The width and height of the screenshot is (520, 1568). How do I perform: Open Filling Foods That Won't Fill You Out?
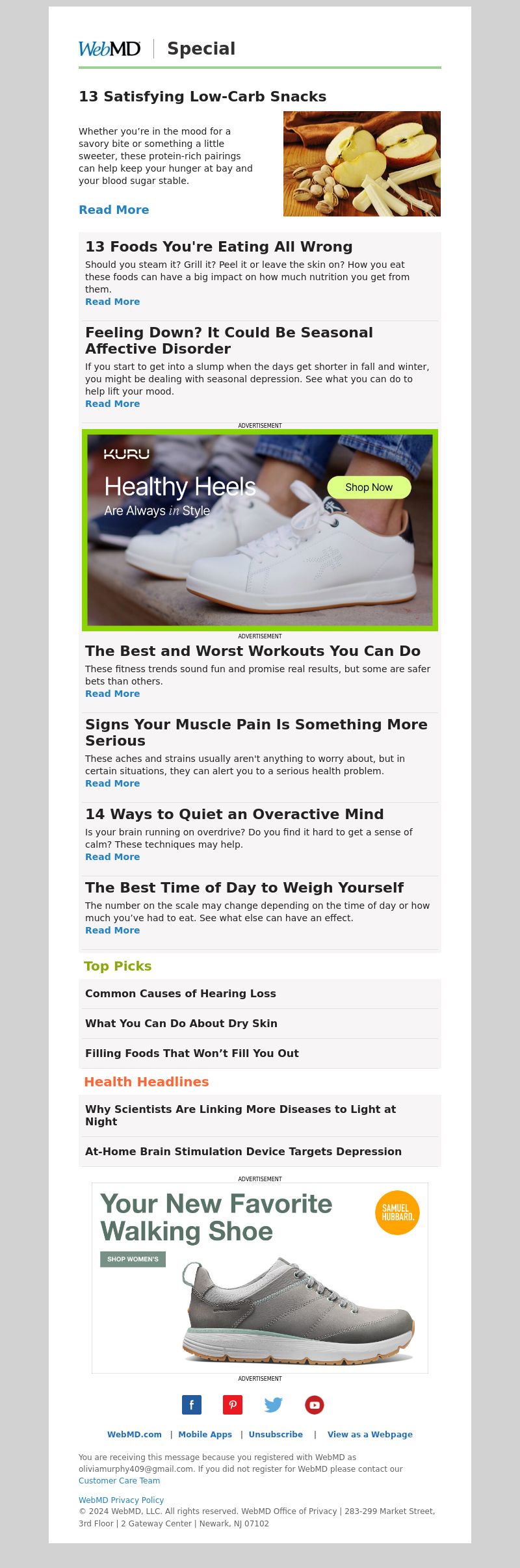coord(192,1053)
